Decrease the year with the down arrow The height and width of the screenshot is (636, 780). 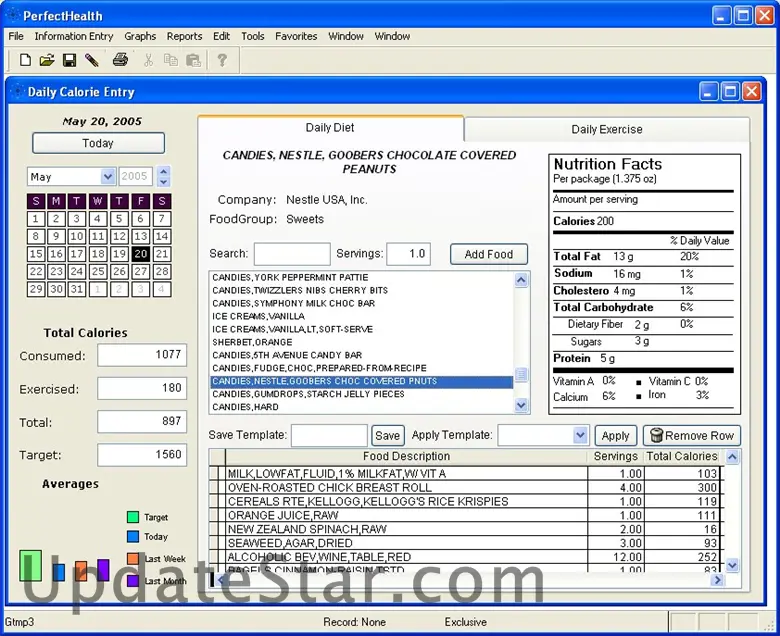164,182
